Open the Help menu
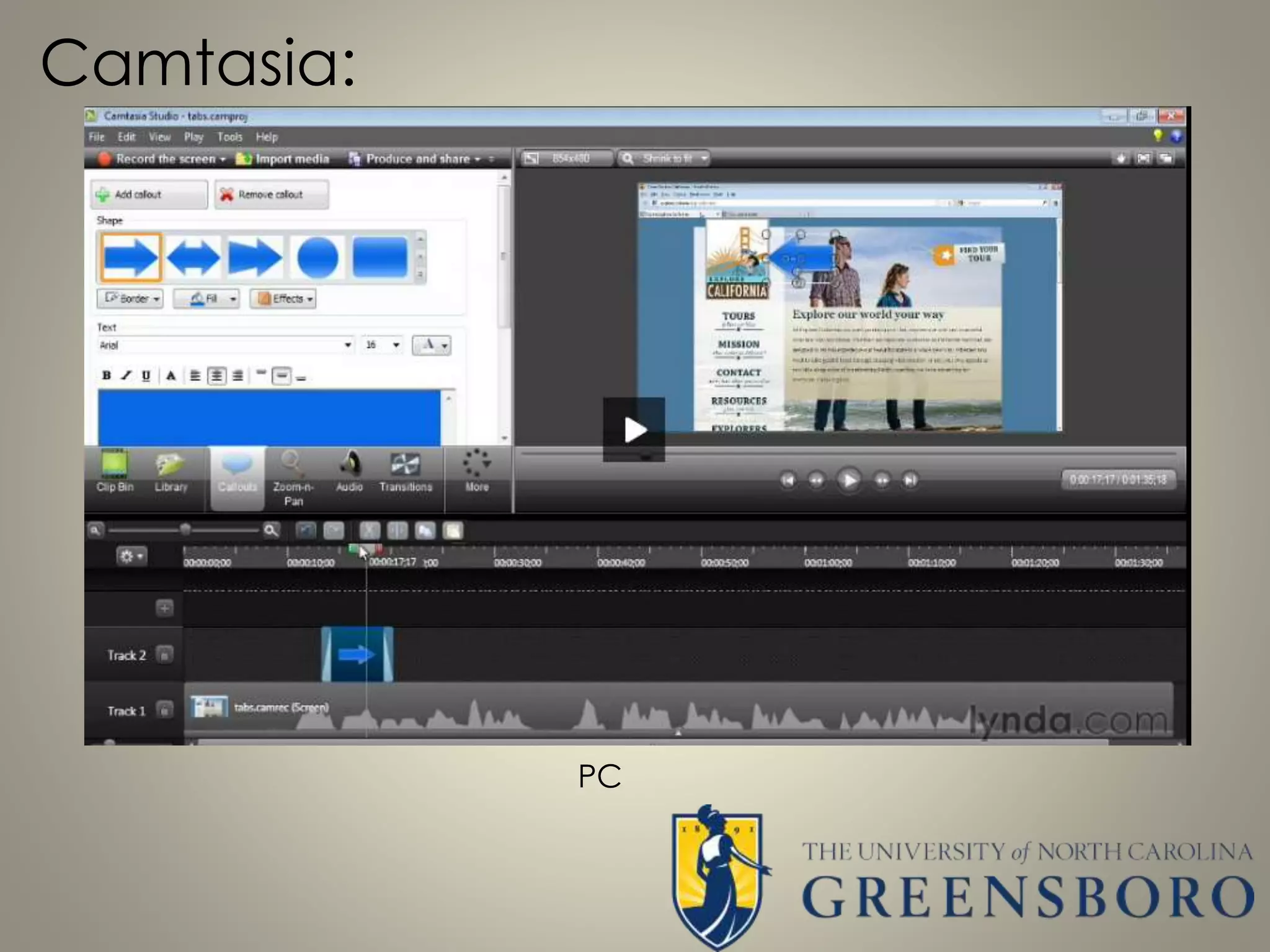This screenshot has height=952, width=1270. 267,137
